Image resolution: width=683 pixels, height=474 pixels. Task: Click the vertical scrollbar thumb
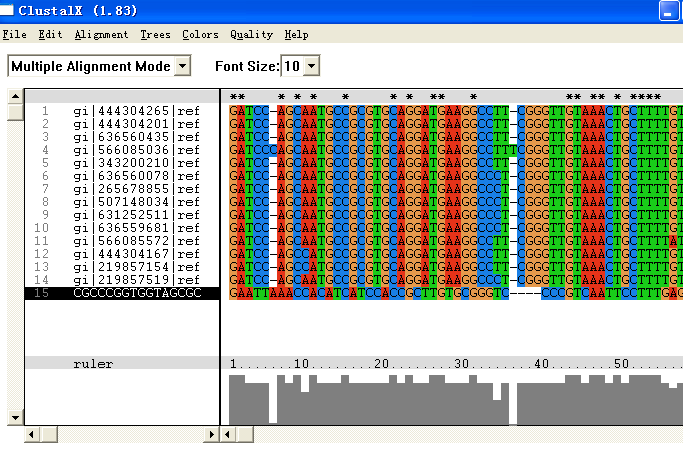15,112
